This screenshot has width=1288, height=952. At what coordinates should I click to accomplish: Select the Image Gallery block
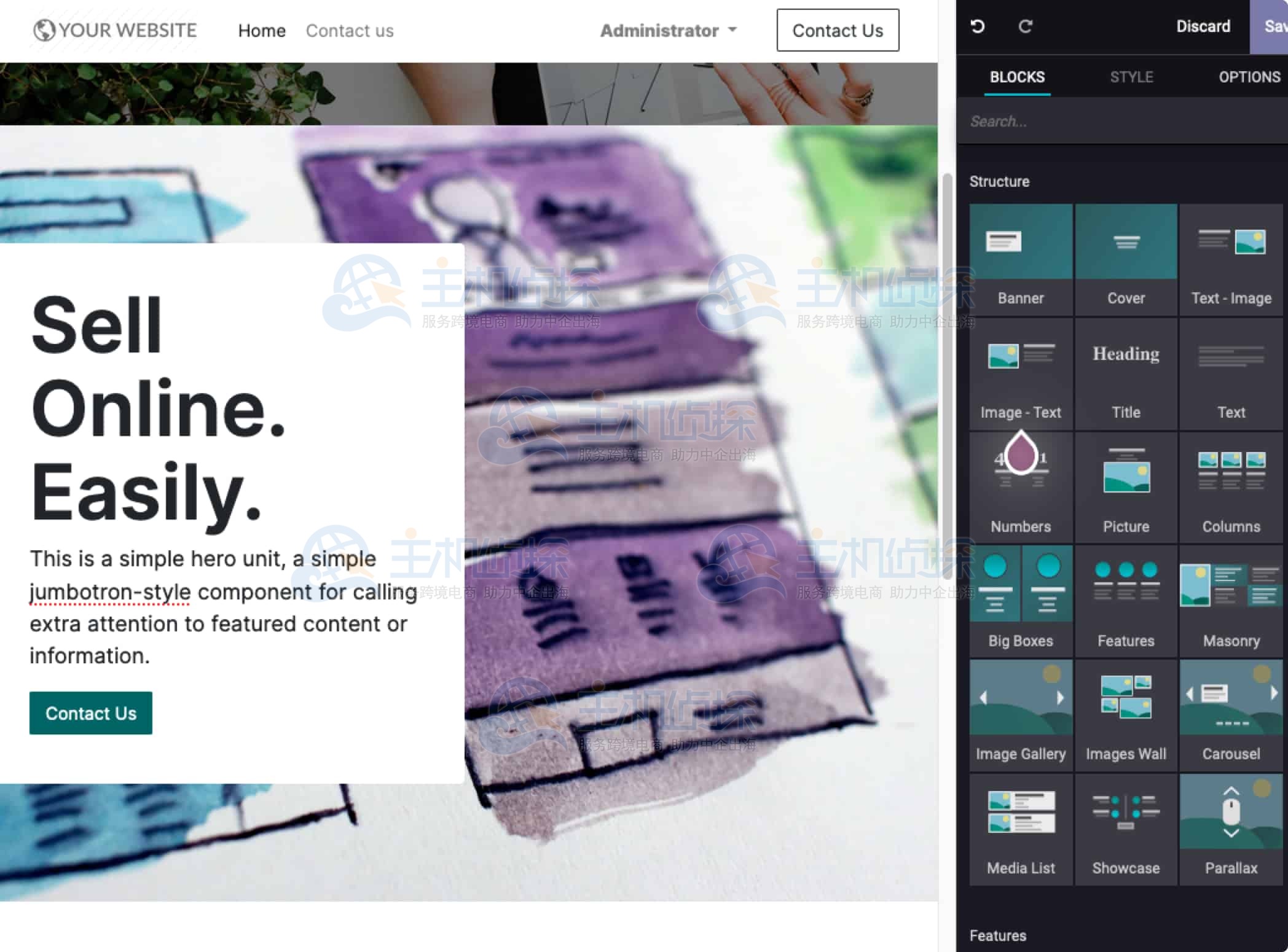(x=1021, y=714)
